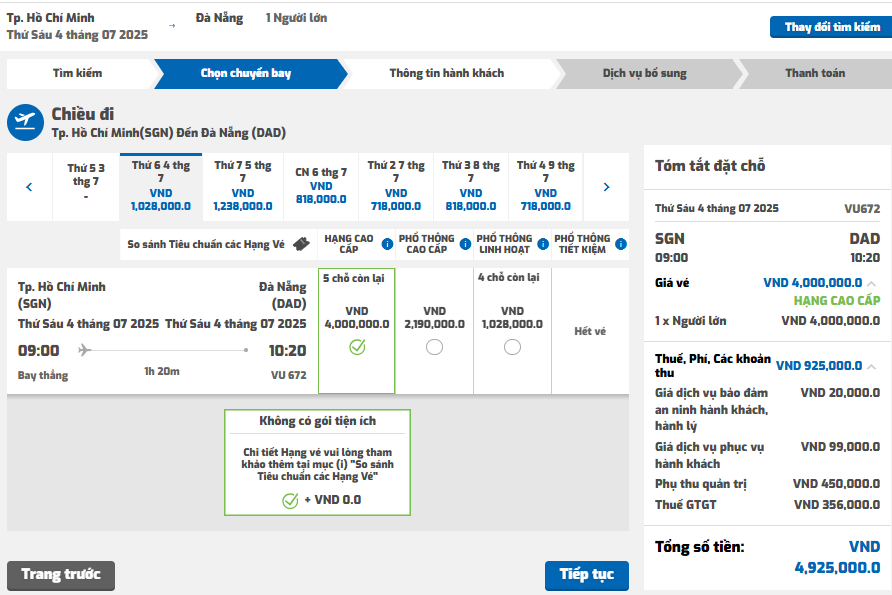This screenshot has width=892, height=595.
Task: Show later dates with the right arrow
Action: click(x=606, y=187)
